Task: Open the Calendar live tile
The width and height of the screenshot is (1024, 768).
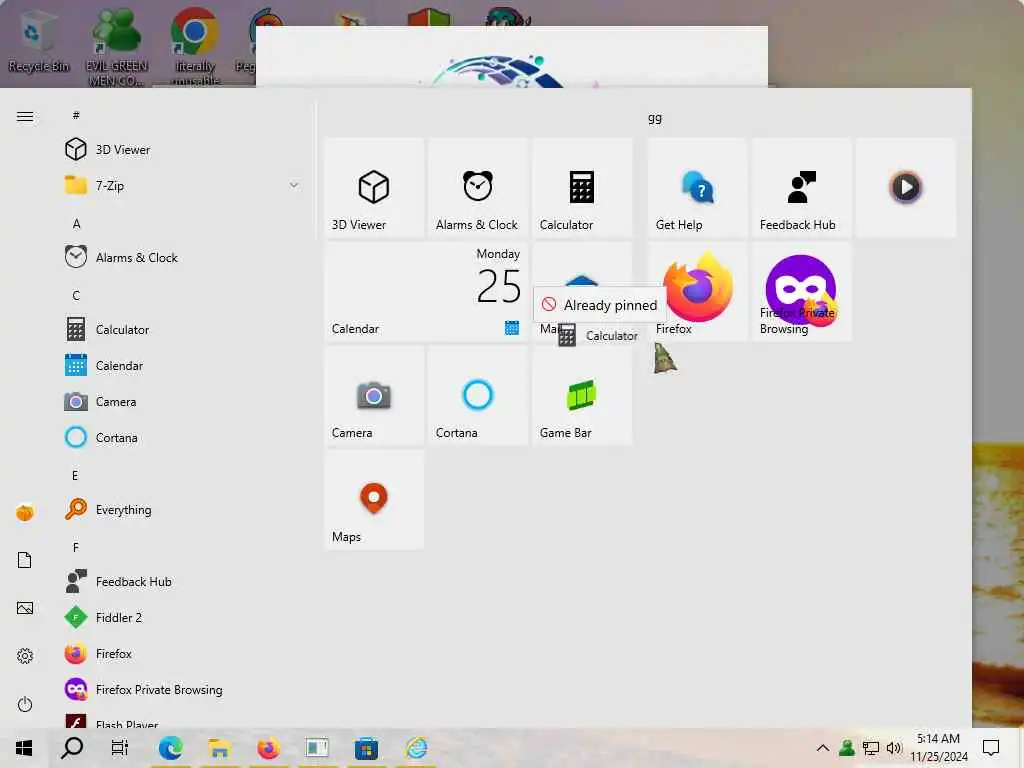Action: pos(426,291)
